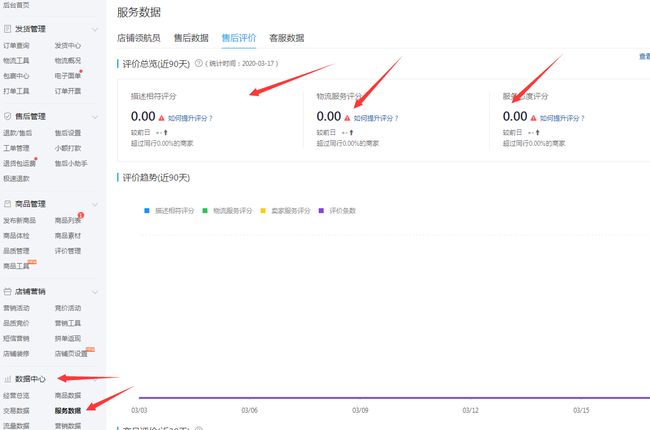Toggle the purple 评价条数 legend swatch
Image resolution: width=650 pixels, height=430 pixels.
pyautogui.click(x=321, y=211)
